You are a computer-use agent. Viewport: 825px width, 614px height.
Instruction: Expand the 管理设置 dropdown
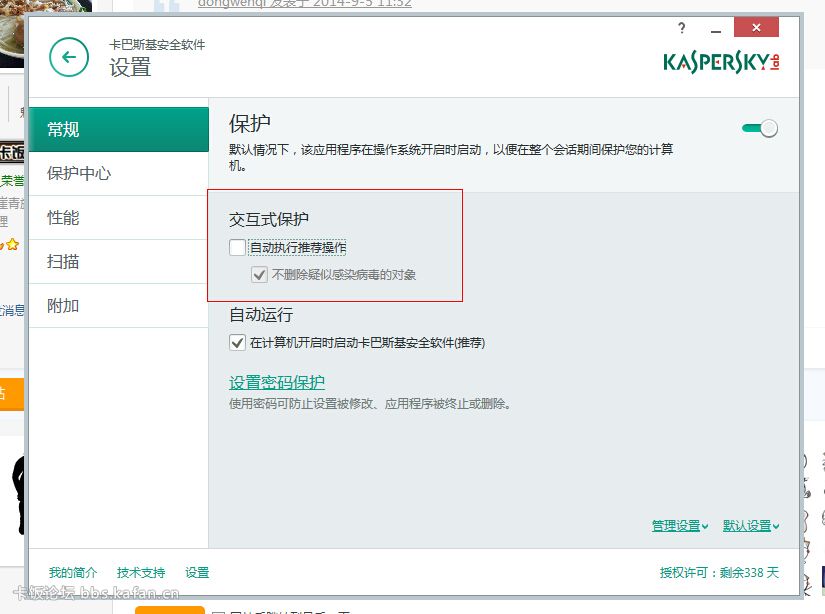[x=680, y=526]
